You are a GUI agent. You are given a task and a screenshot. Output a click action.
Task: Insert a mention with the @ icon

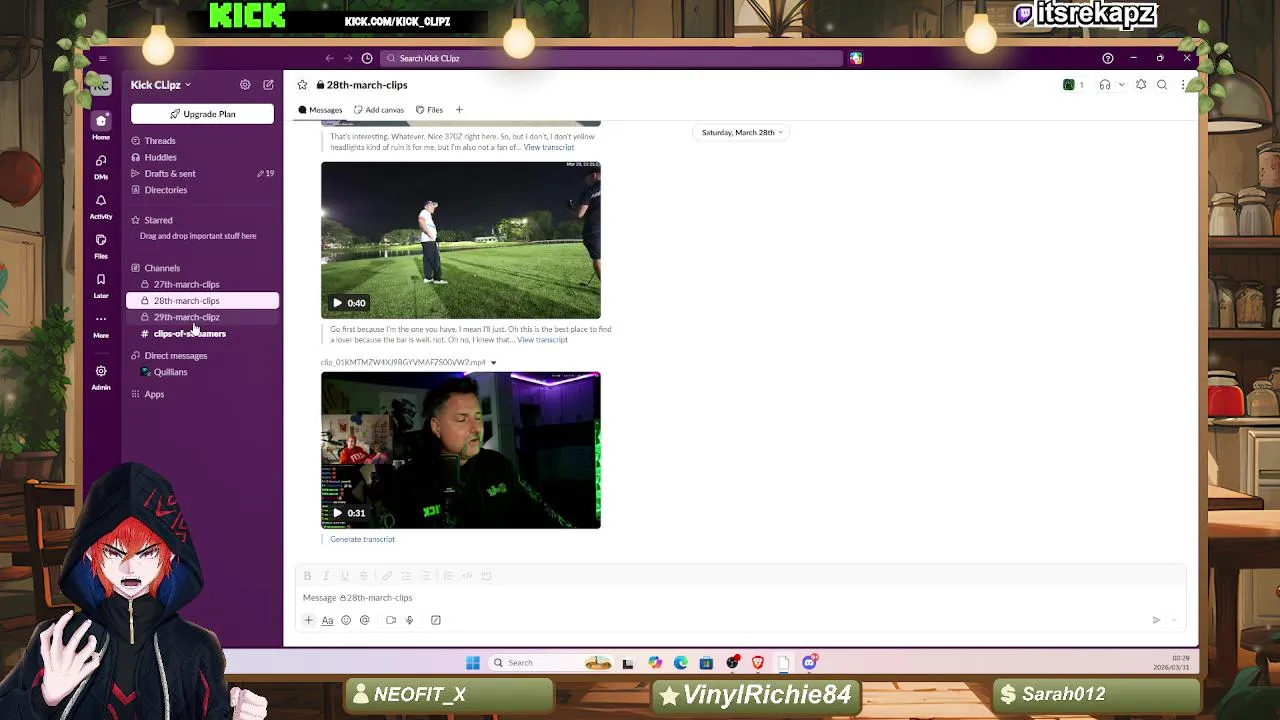click(x=365, y=620)
